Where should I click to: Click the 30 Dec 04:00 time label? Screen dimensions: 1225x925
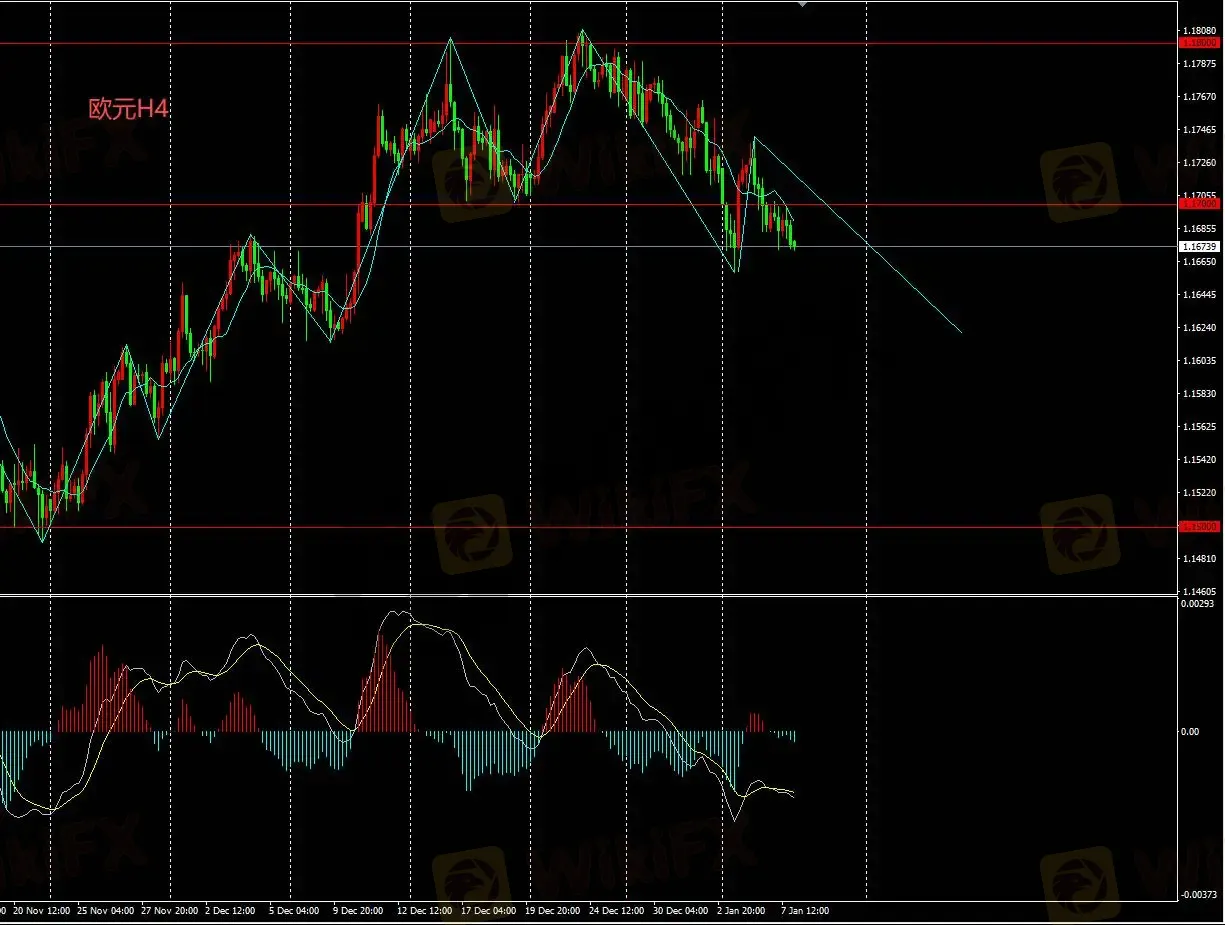pyautogui.click(x=680, y=911)
